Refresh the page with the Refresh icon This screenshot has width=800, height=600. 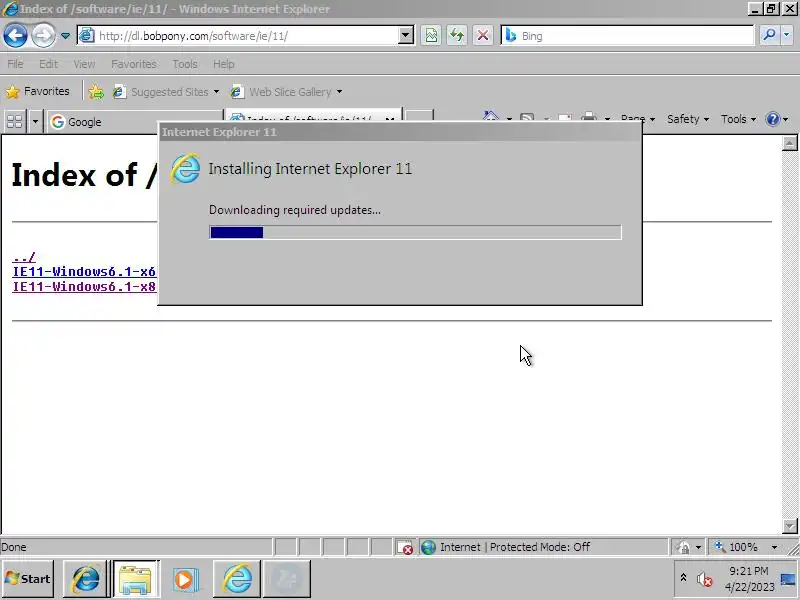(x=457, y=36)
